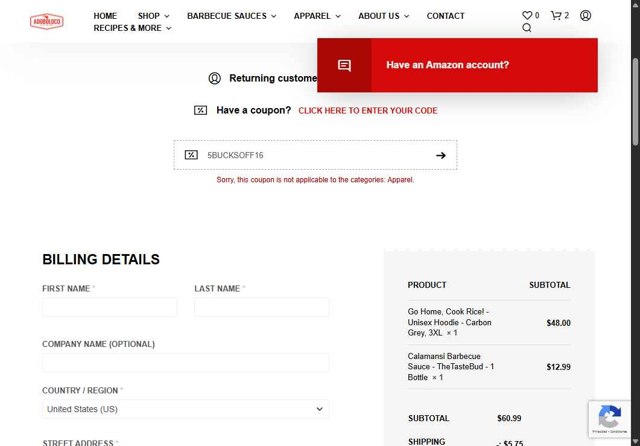Expand Recipes & More dropdown chevron
640x446 pixels.
click(169, 29)
